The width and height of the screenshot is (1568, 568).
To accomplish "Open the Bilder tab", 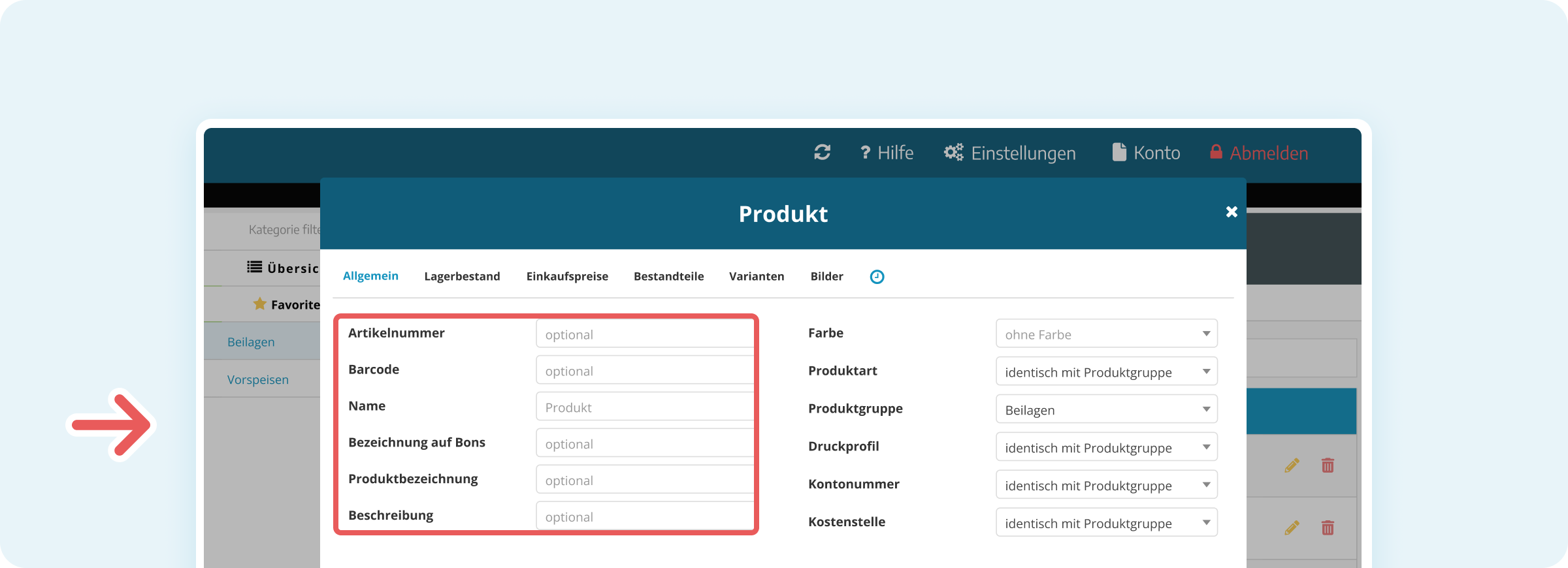I will tap(826, 276).
